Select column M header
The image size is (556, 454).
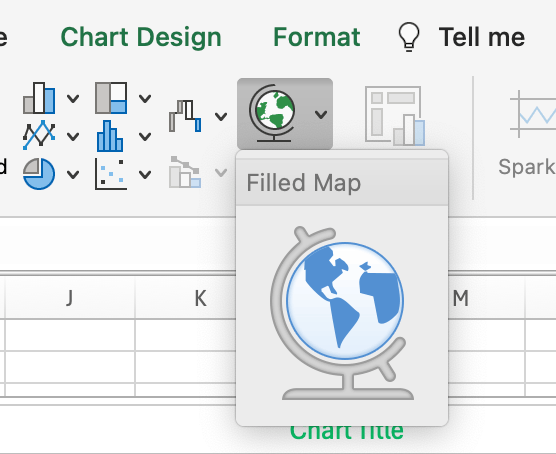click(461, 298)
